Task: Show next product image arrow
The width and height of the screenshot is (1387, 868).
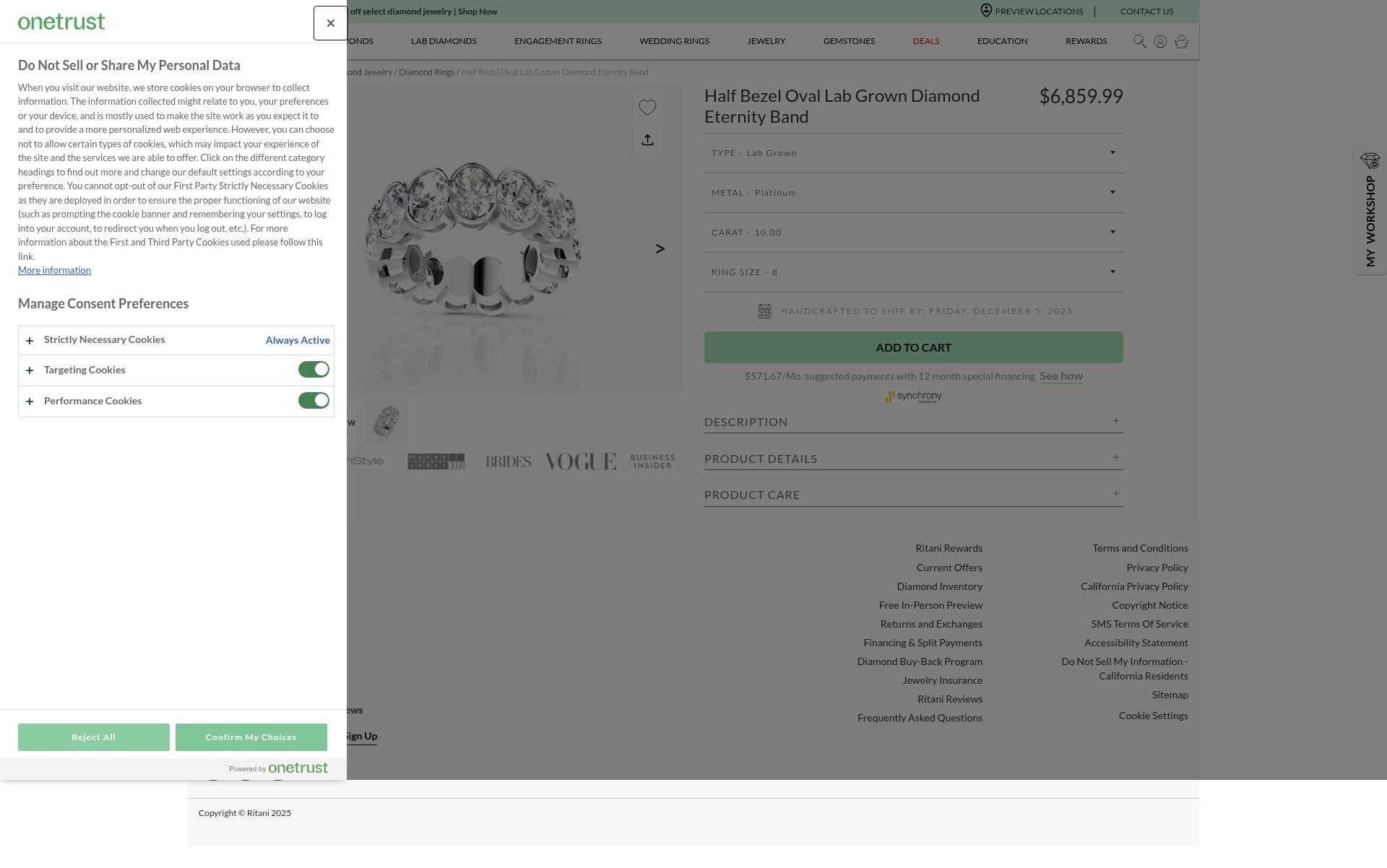Action: pos(660,249)
